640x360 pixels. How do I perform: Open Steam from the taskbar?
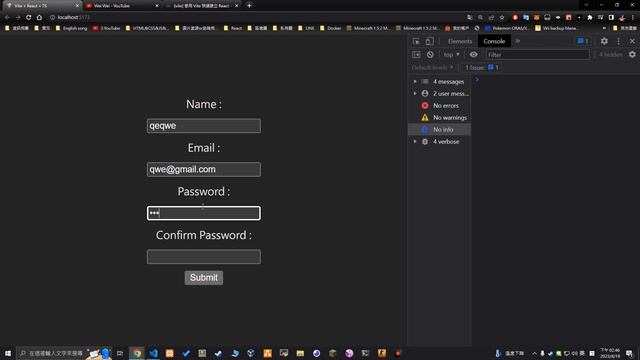(x=218, y=353)
